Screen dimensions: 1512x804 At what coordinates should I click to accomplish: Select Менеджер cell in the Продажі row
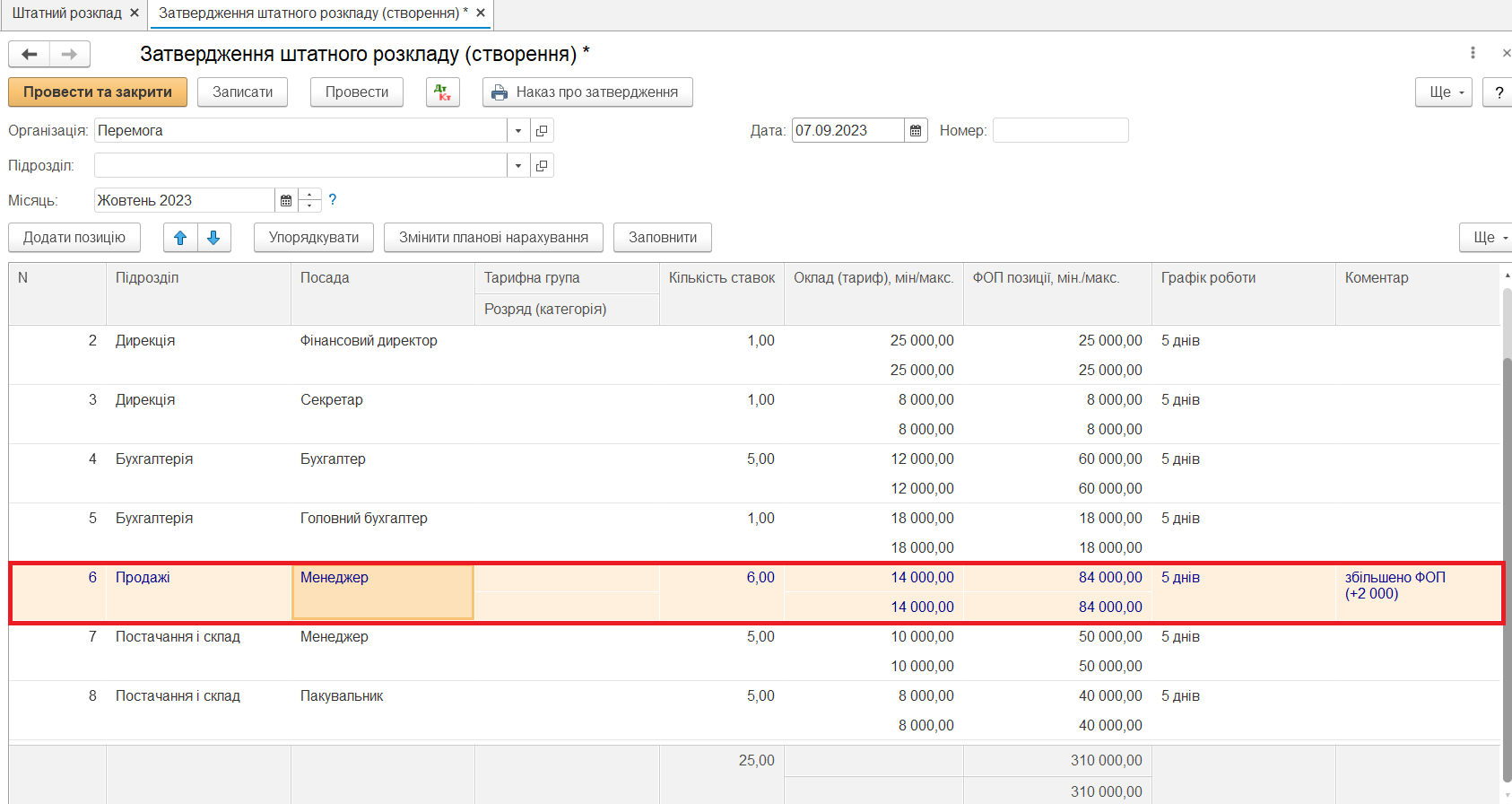pyautogui.click(x=383, y=592)
